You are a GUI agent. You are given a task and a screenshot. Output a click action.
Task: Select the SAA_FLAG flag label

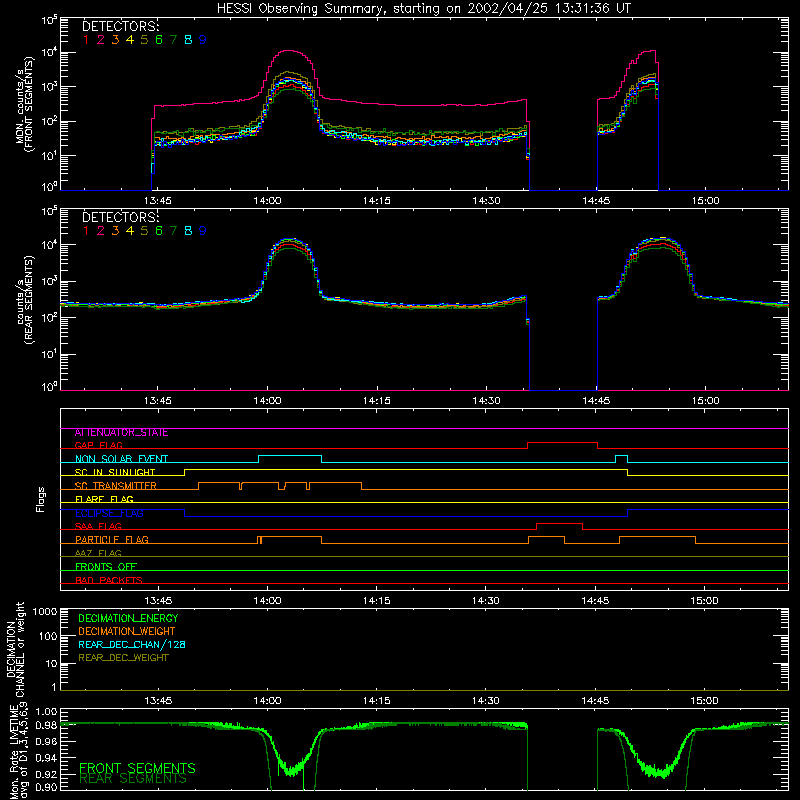click(98, 526)
